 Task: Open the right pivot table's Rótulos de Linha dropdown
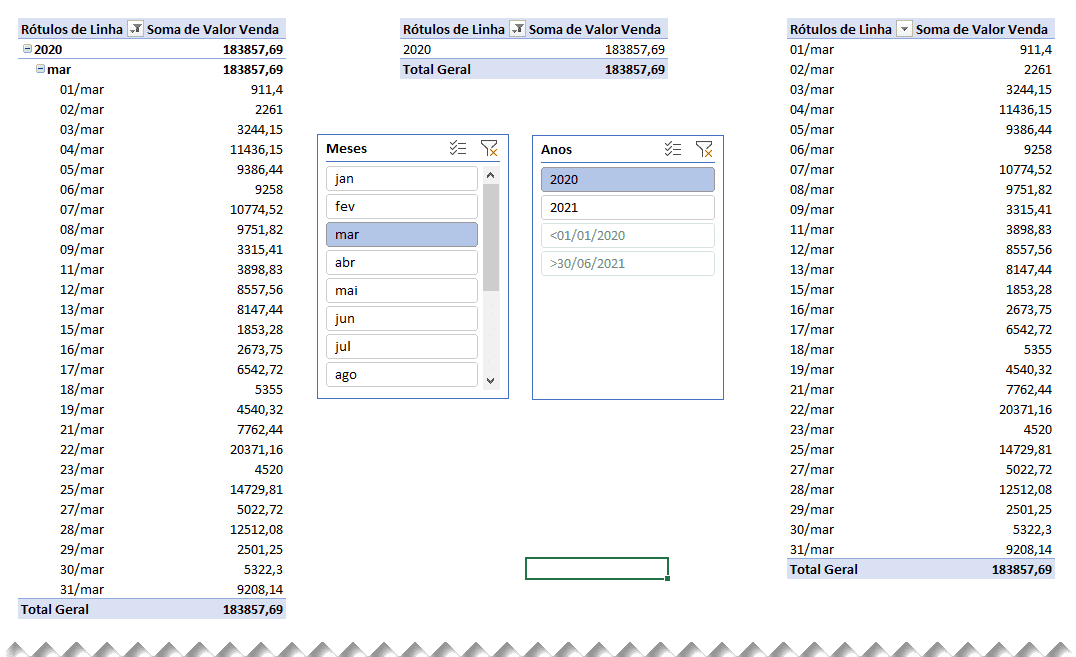pyautogui.click(x=904, y=29)
